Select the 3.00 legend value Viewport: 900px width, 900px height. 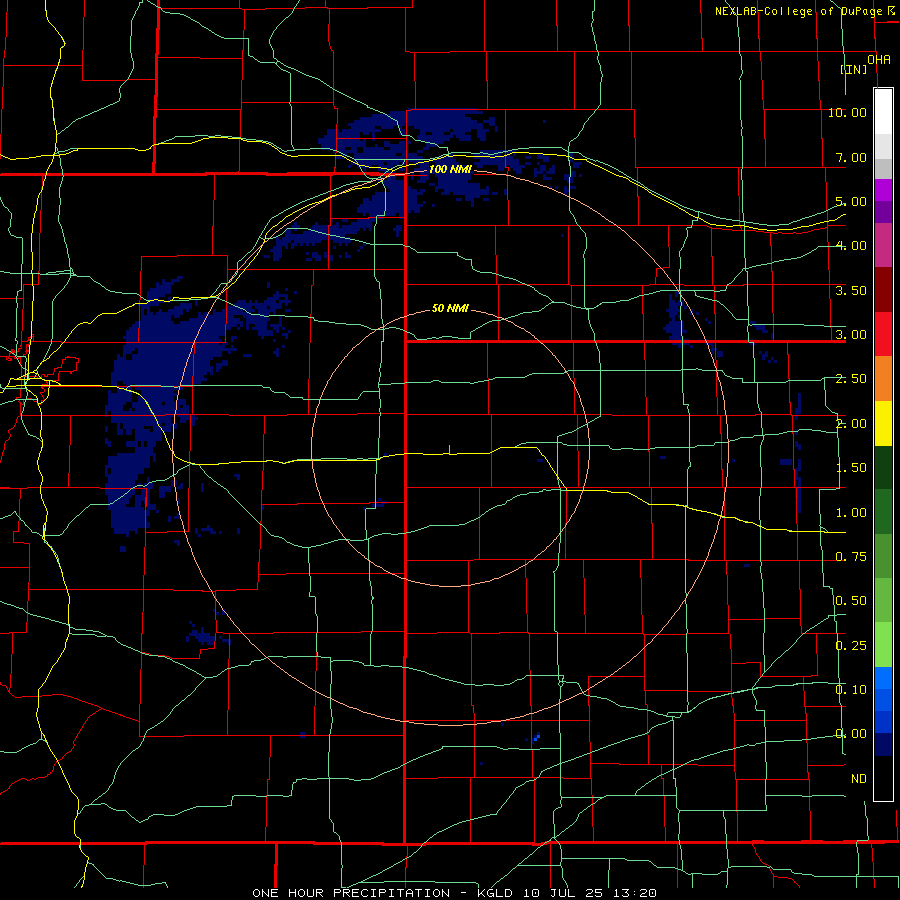(x=851, y=335)
